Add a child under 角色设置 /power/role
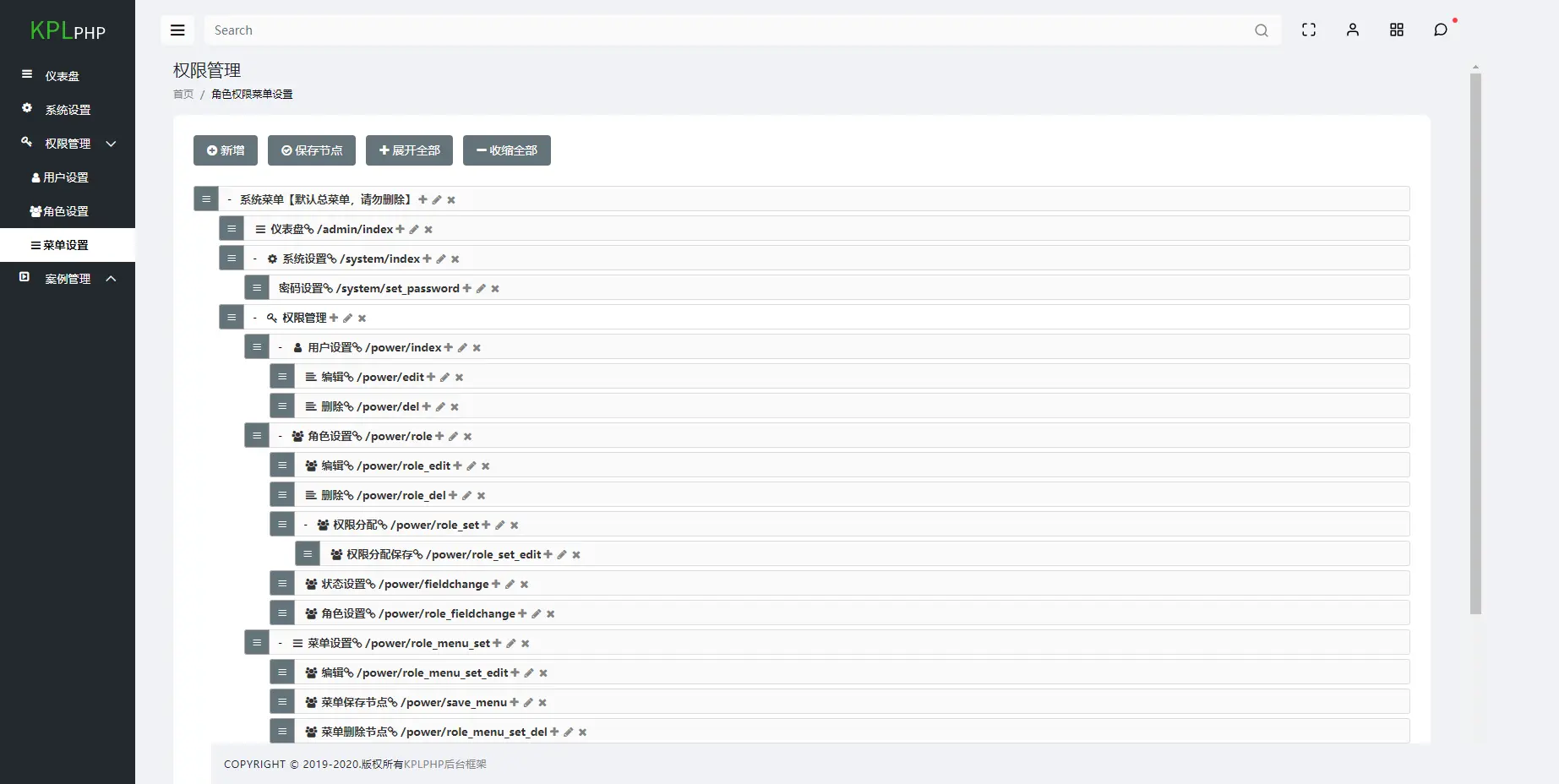Viewport: 1559px width, 784px height. [x=439, y=436]
